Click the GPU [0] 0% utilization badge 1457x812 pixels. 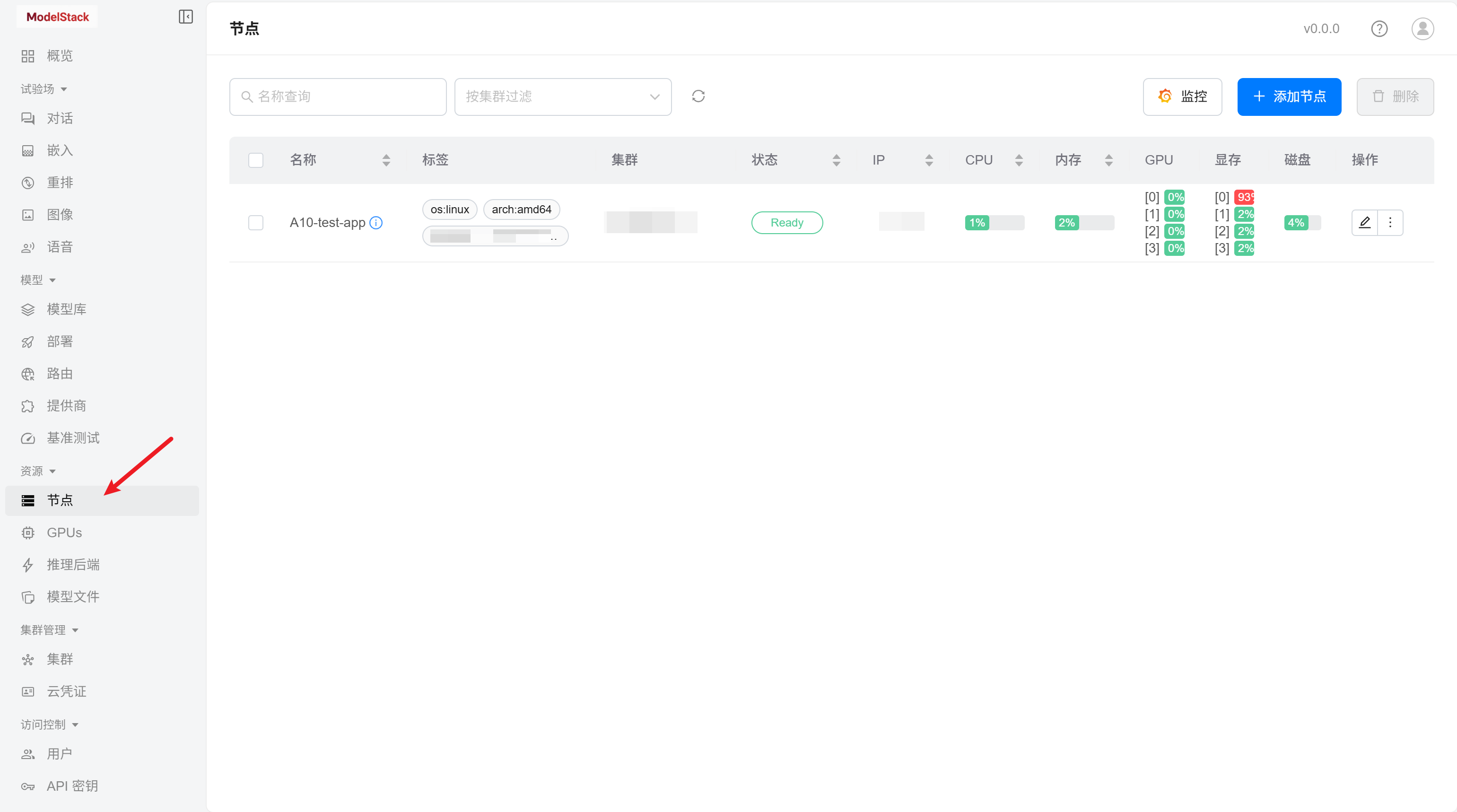1175,197
